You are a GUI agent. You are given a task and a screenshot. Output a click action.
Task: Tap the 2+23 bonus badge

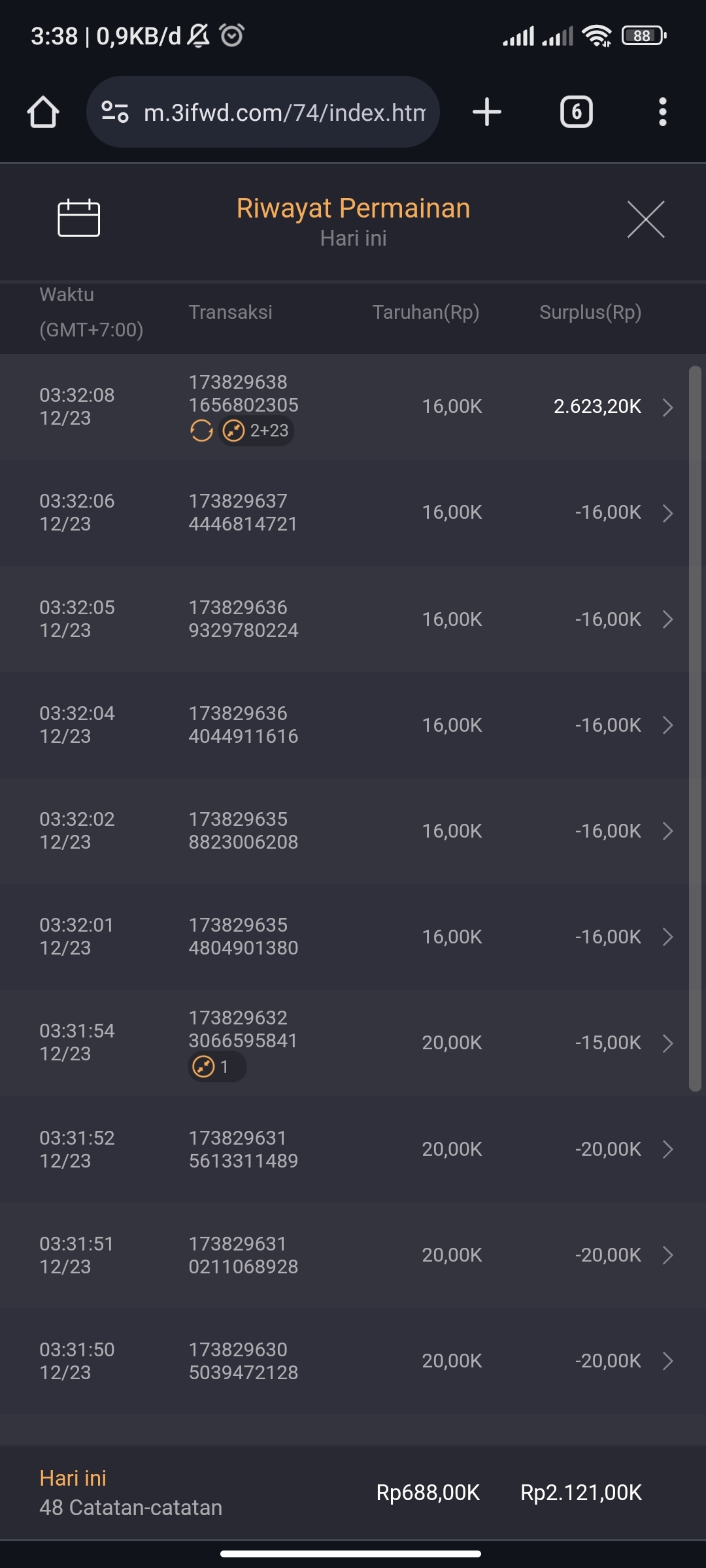(x=256, y=431)
